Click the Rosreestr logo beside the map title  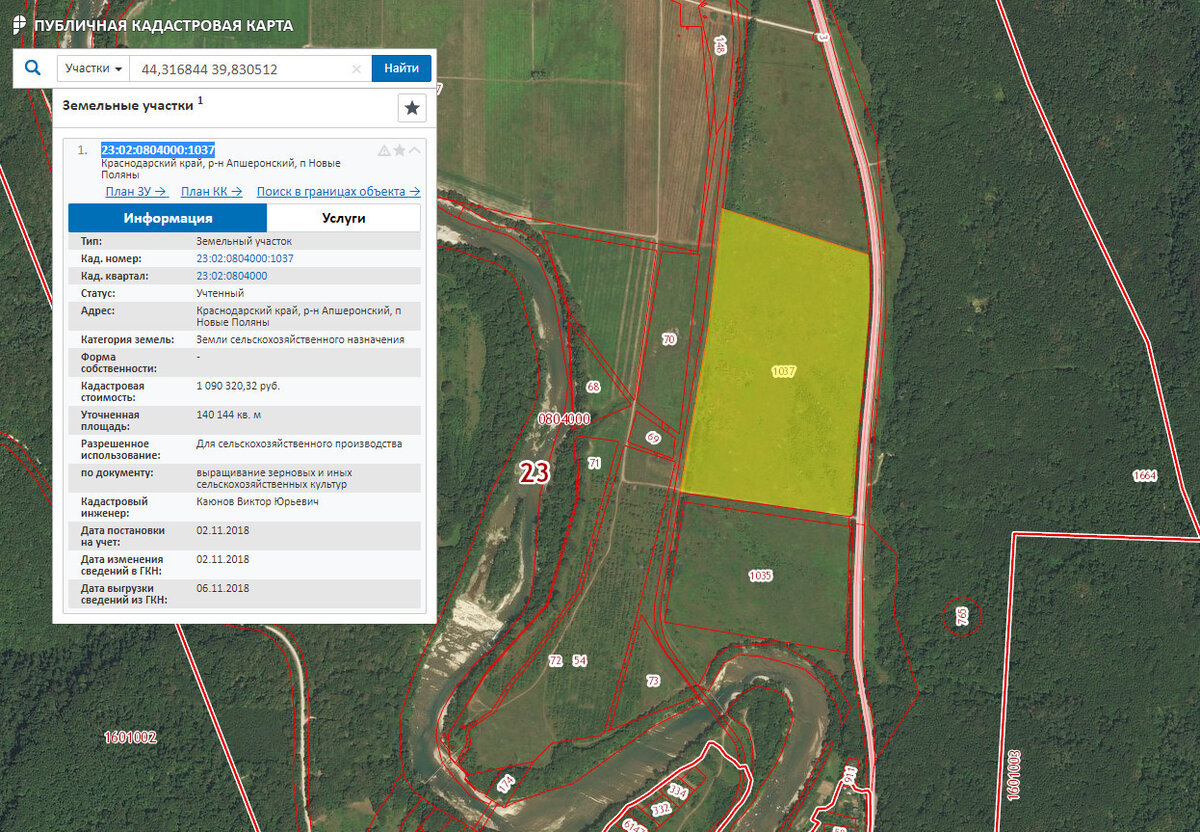[19, 25]
